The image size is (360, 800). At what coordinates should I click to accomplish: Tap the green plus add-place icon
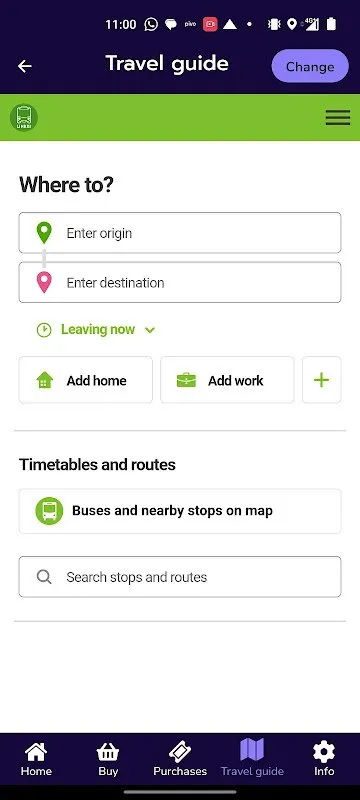321,380
